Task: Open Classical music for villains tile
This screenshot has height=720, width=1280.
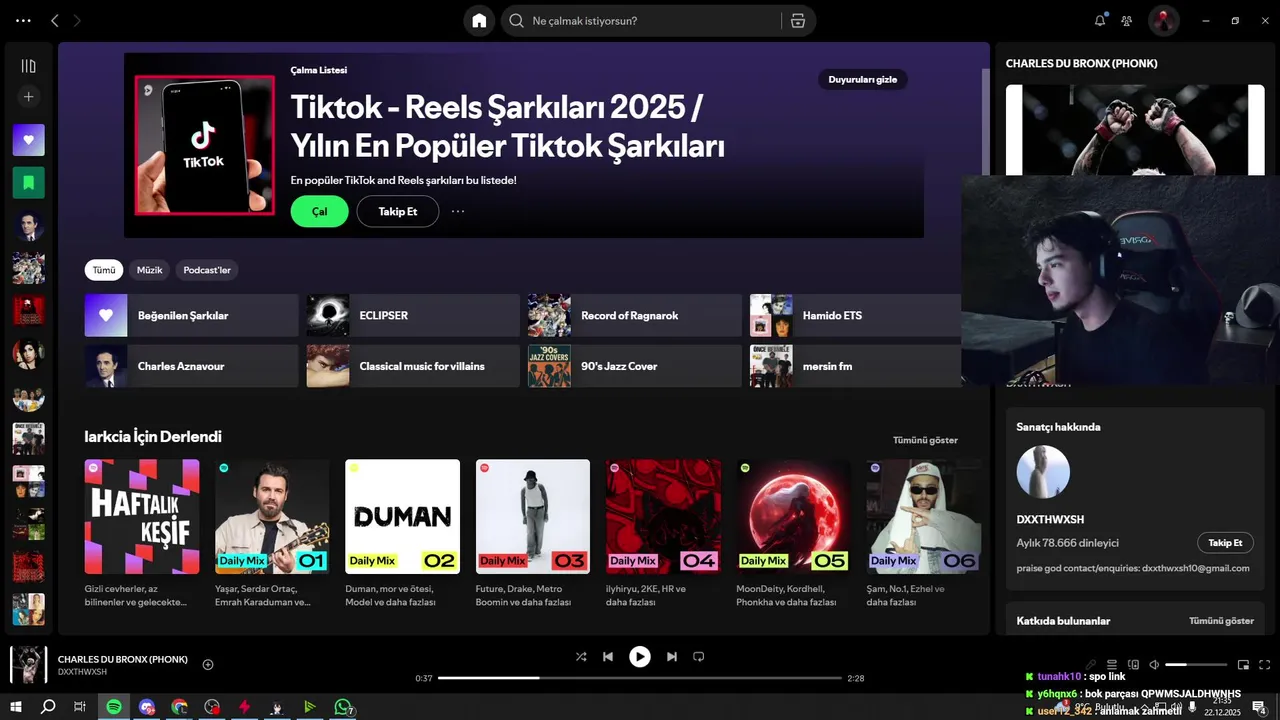Action: (413, 366)
